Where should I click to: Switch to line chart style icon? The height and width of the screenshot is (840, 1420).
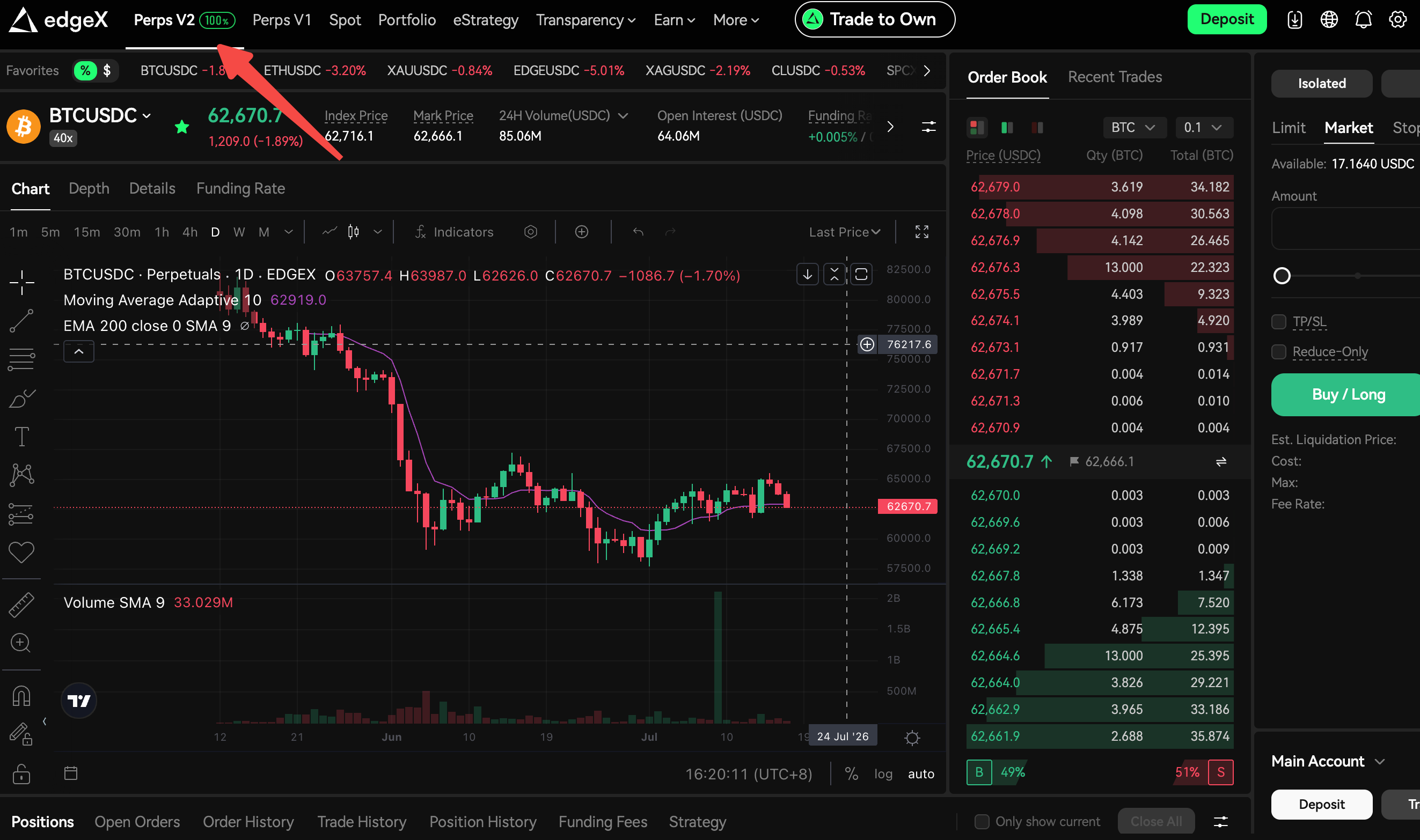pyautogui.click(x=330, y=232)
